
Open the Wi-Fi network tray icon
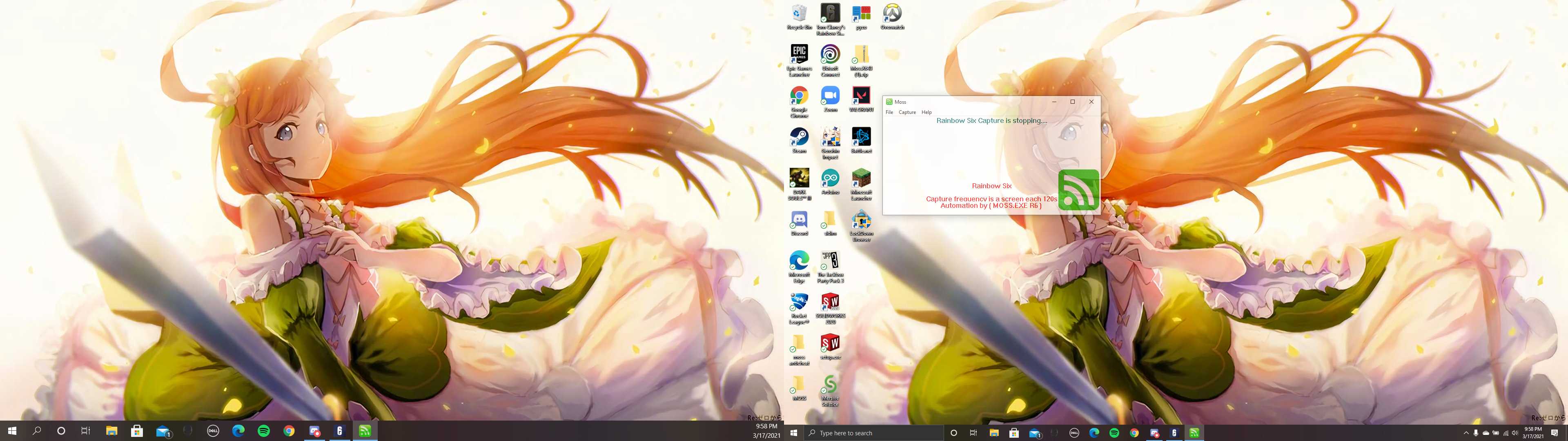[1506, 433]
